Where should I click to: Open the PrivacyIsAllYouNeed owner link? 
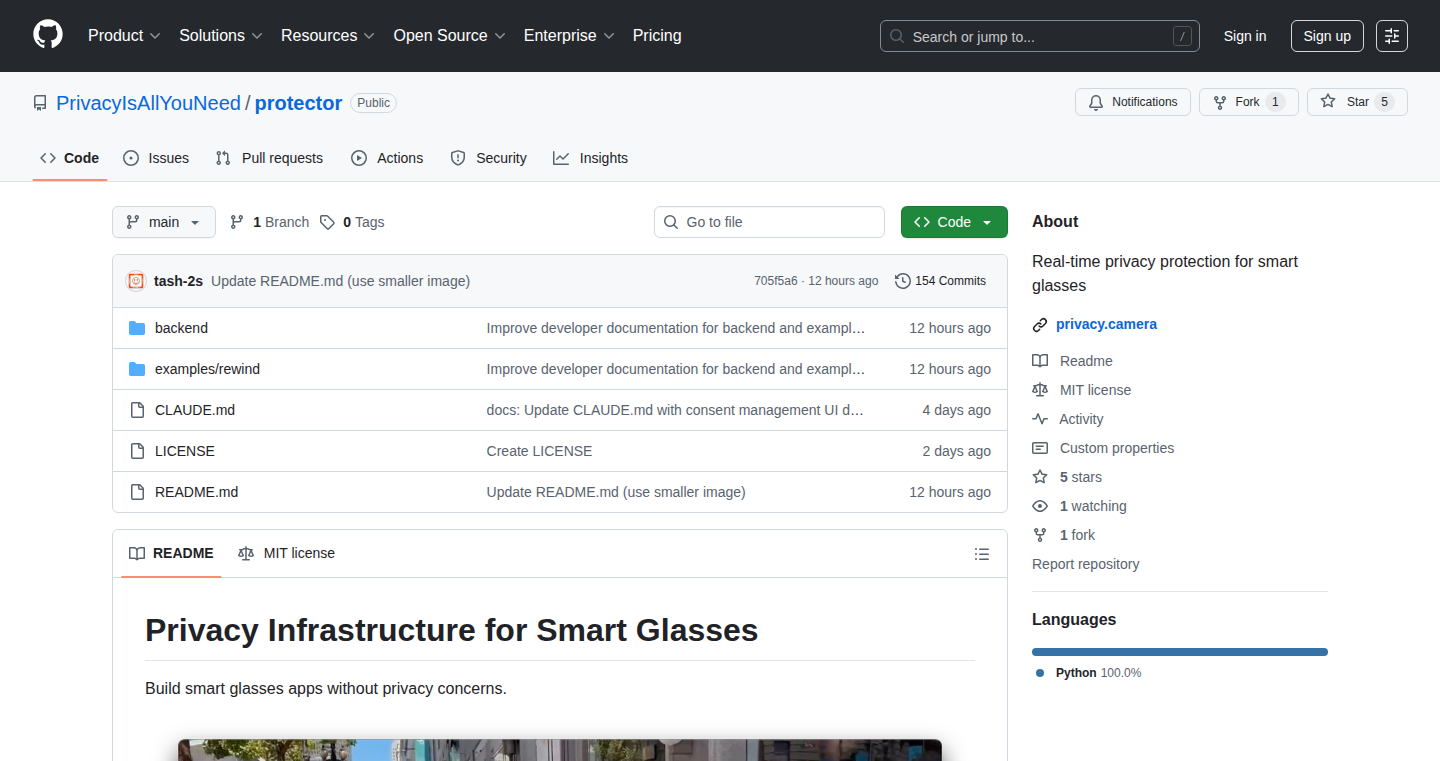pos(148,103)
